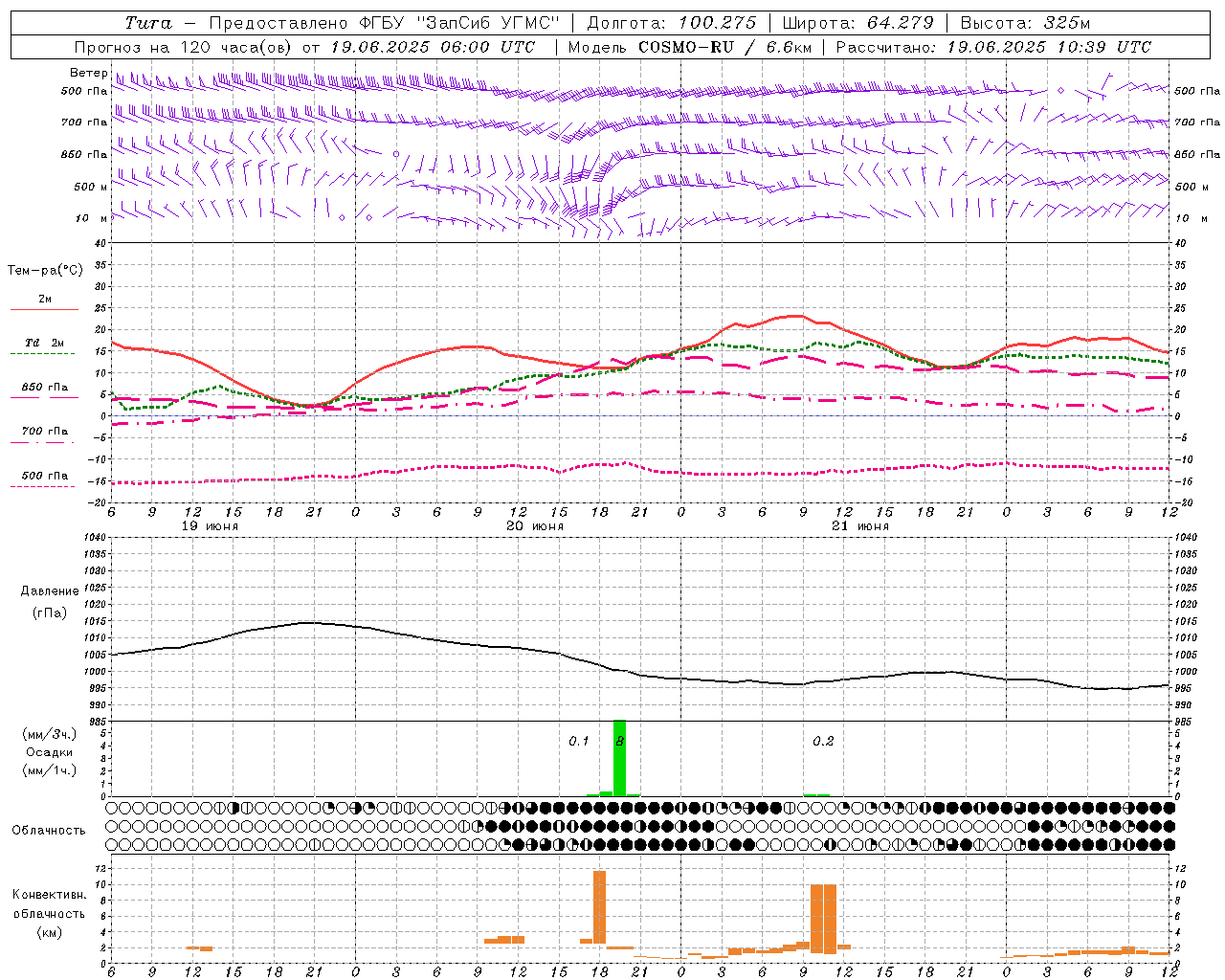
Task: Click the Tura station name in header
Action: [148, 23]
